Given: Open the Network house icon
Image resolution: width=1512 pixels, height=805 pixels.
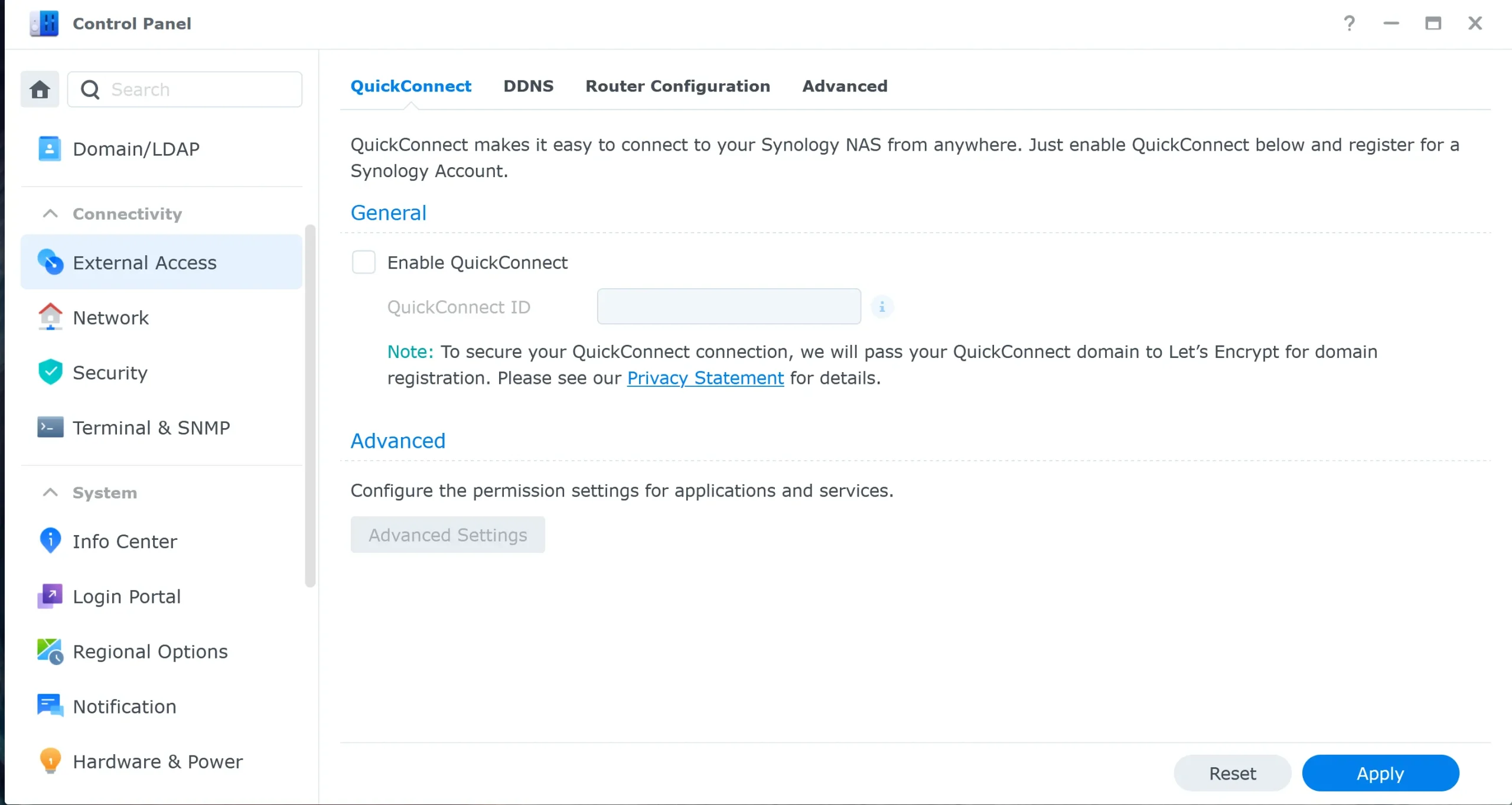Looking at the screenshot, I should [50, 317].
